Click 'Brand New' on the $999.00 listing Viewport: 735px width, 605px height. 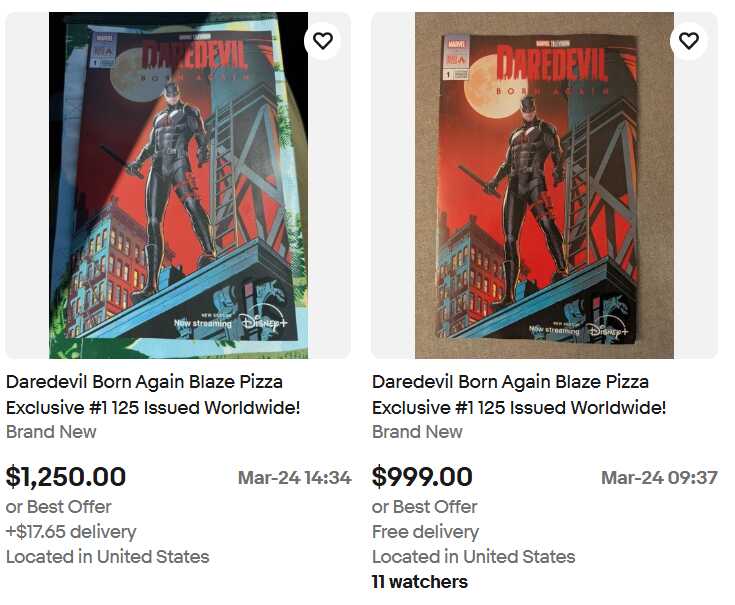417,432
